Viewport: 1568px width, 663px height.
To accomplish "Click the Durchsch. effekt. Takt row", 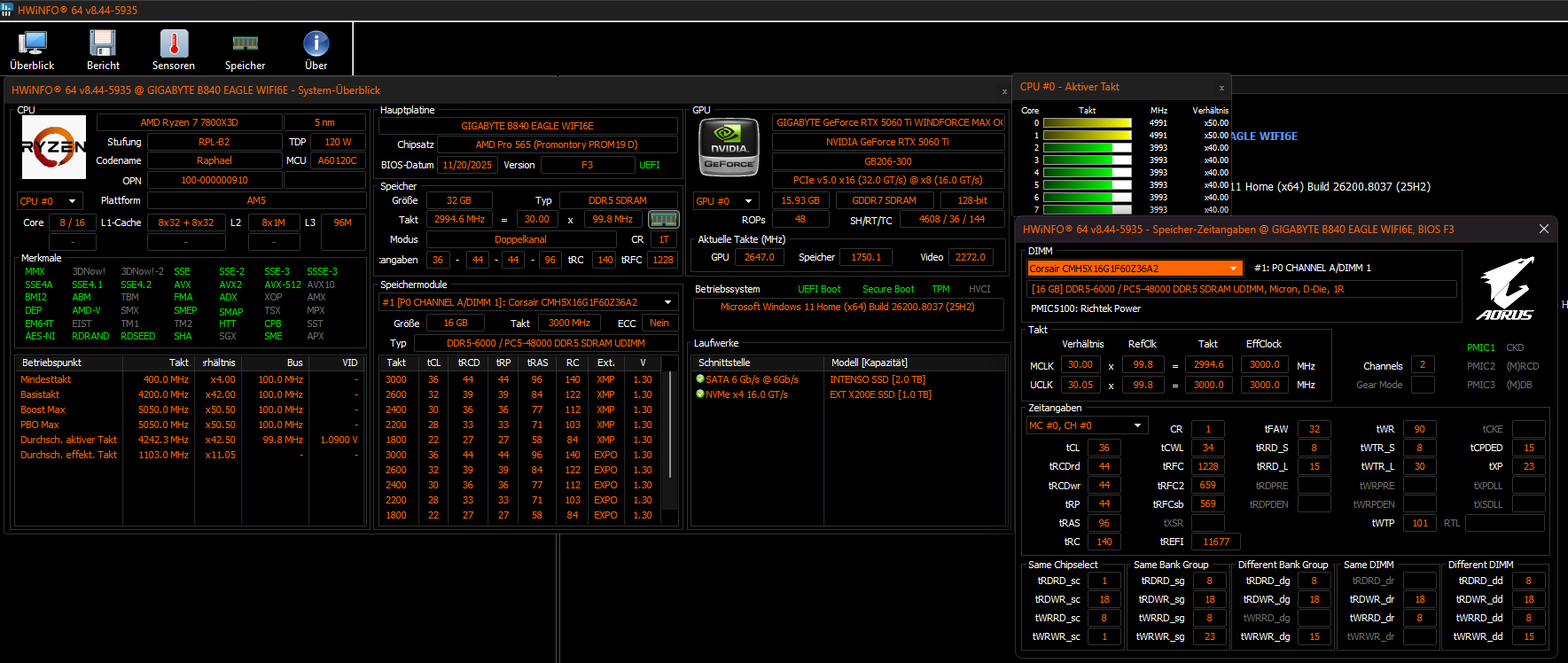I will click(189, 455).
